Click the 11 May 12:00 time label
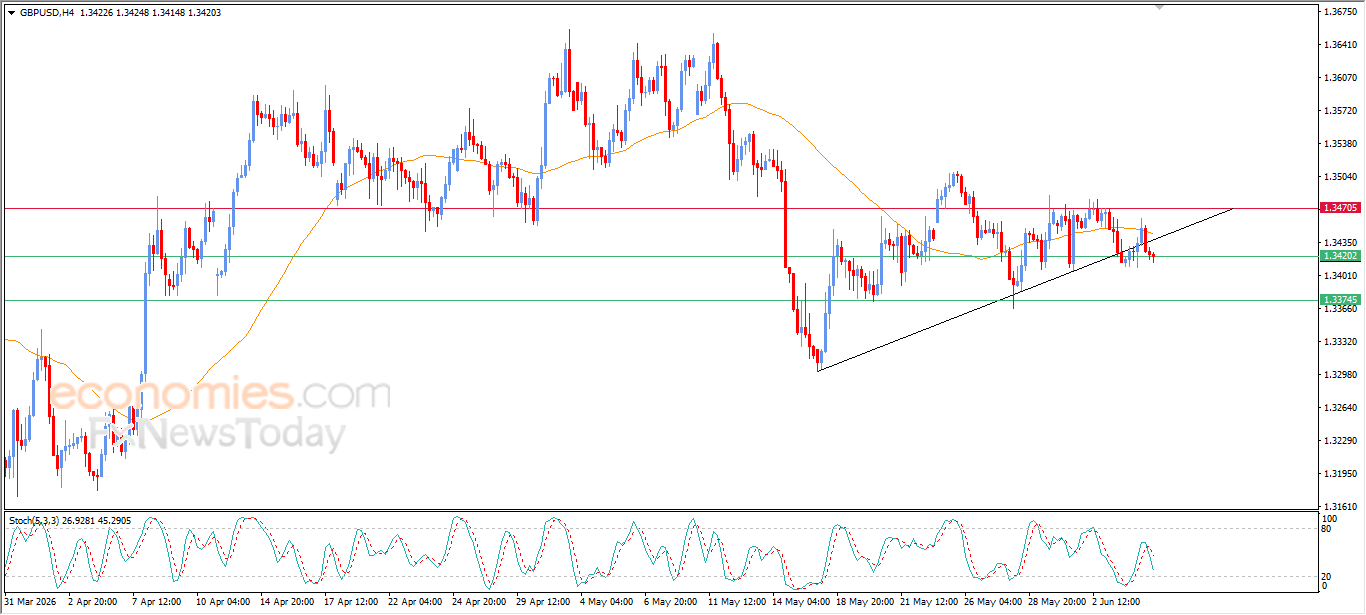This screenshot has width=1366, height=615. pyautogui.click(x=735, y=603)
